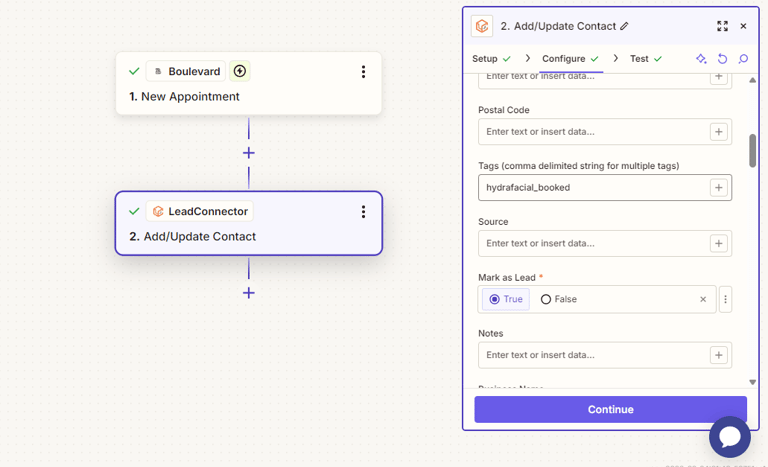Viewport: 768px width, 467px height.
Task: Open the chat support bubble
Action: point(730,437)
